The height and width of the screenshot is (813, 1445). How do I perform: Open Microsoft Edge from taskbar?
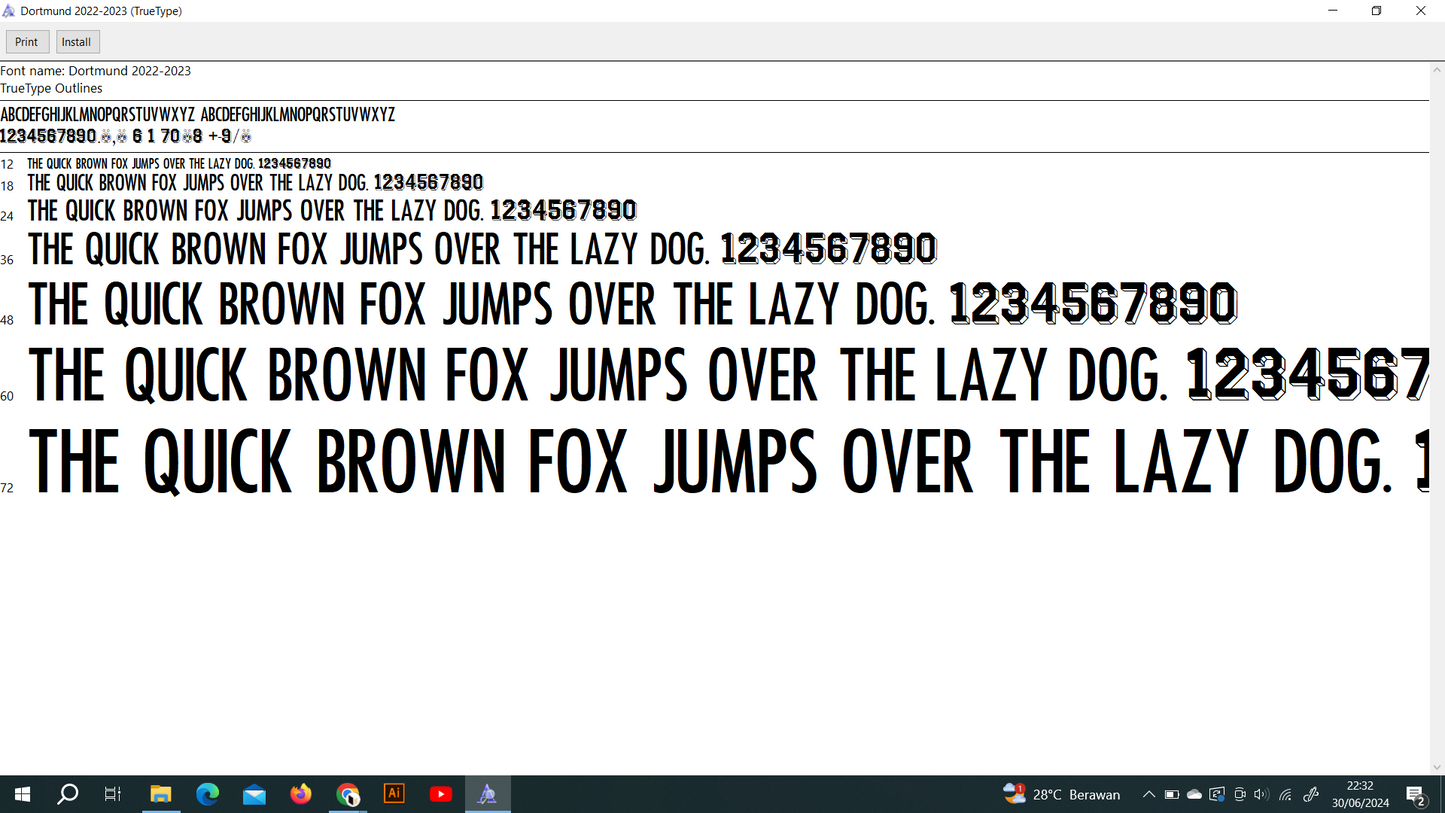click(x=207, y=794)
